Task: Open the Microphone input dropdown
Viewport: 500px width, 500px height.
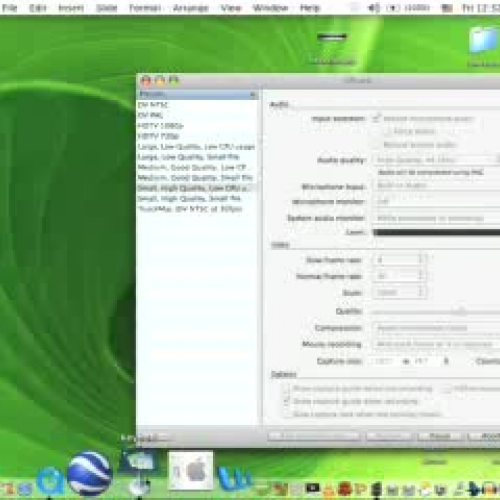Action: pyautogui.click(x=436, y=185)
